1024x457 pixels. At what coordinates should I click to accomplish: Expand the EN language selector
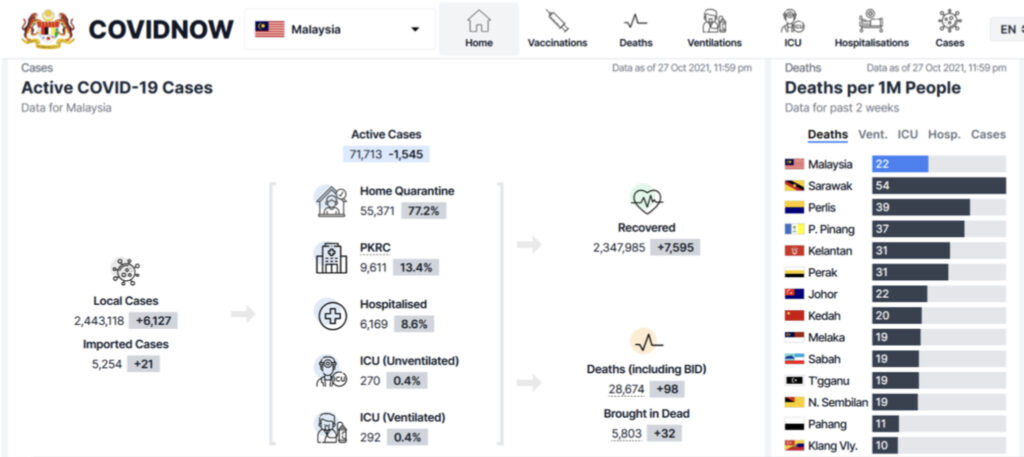point(1006,29)
